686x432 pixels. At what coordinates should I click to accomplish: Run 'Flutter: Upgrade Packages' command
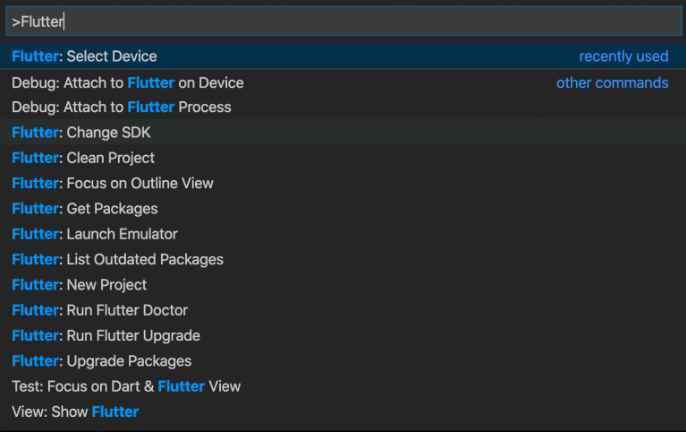(x=102, y=361)
